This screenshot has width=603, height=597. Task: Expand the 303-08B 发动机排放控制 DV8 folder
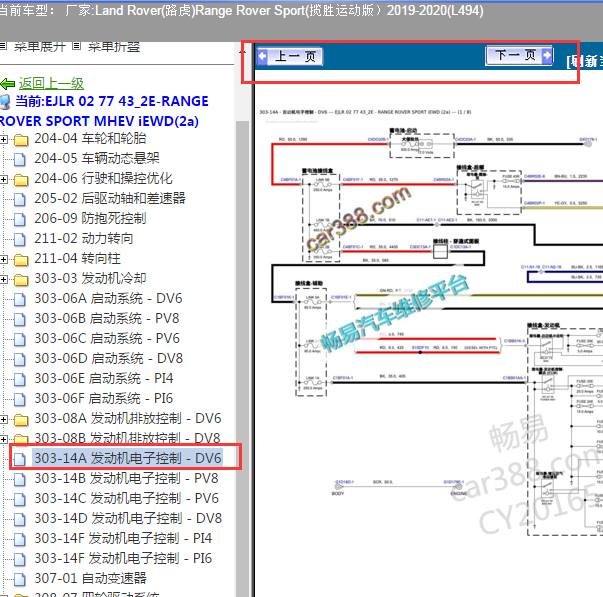pyautogui.click(x=3, y=439)
